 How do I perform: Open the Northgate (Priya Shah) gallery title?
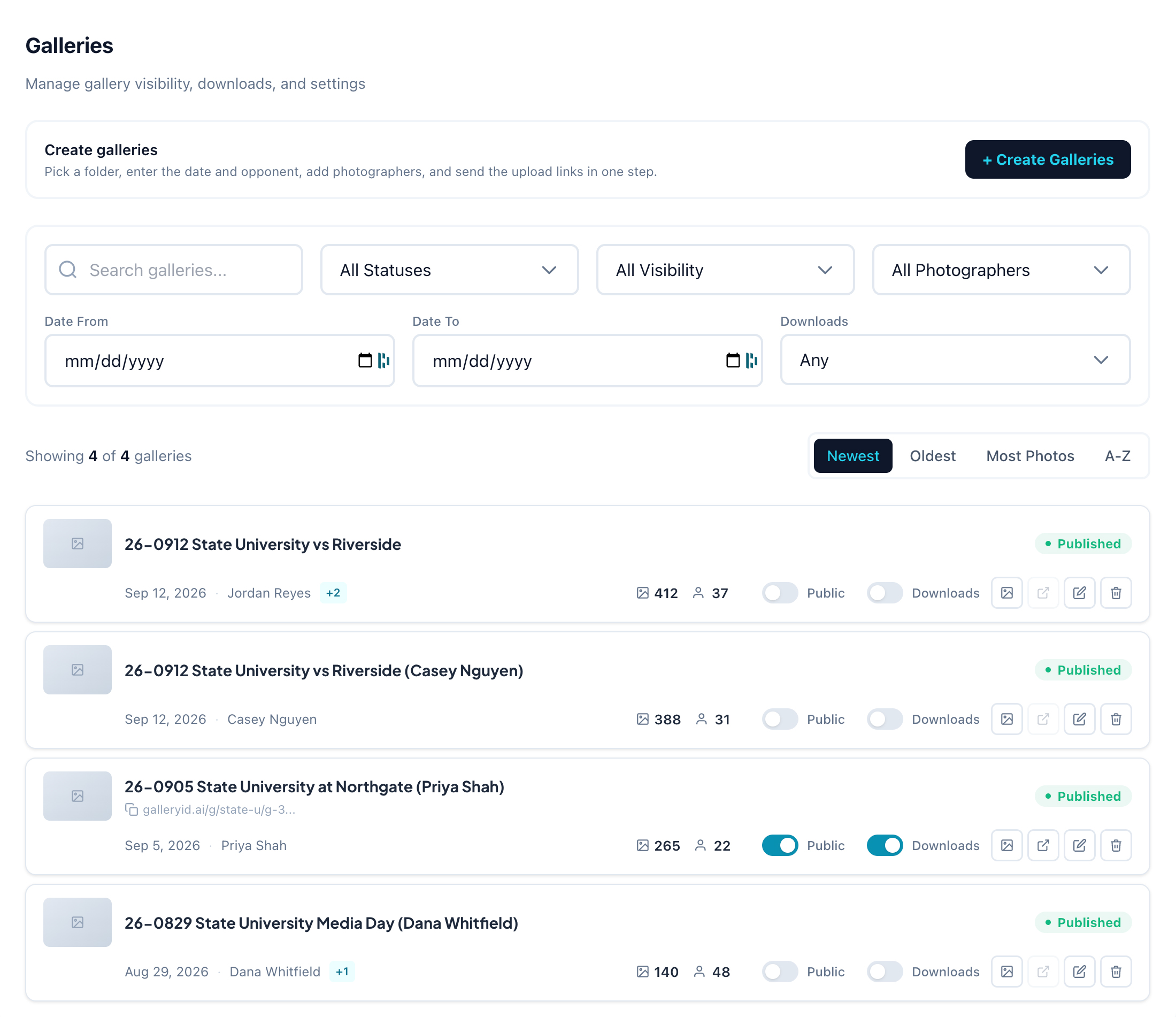click(314, 786)
